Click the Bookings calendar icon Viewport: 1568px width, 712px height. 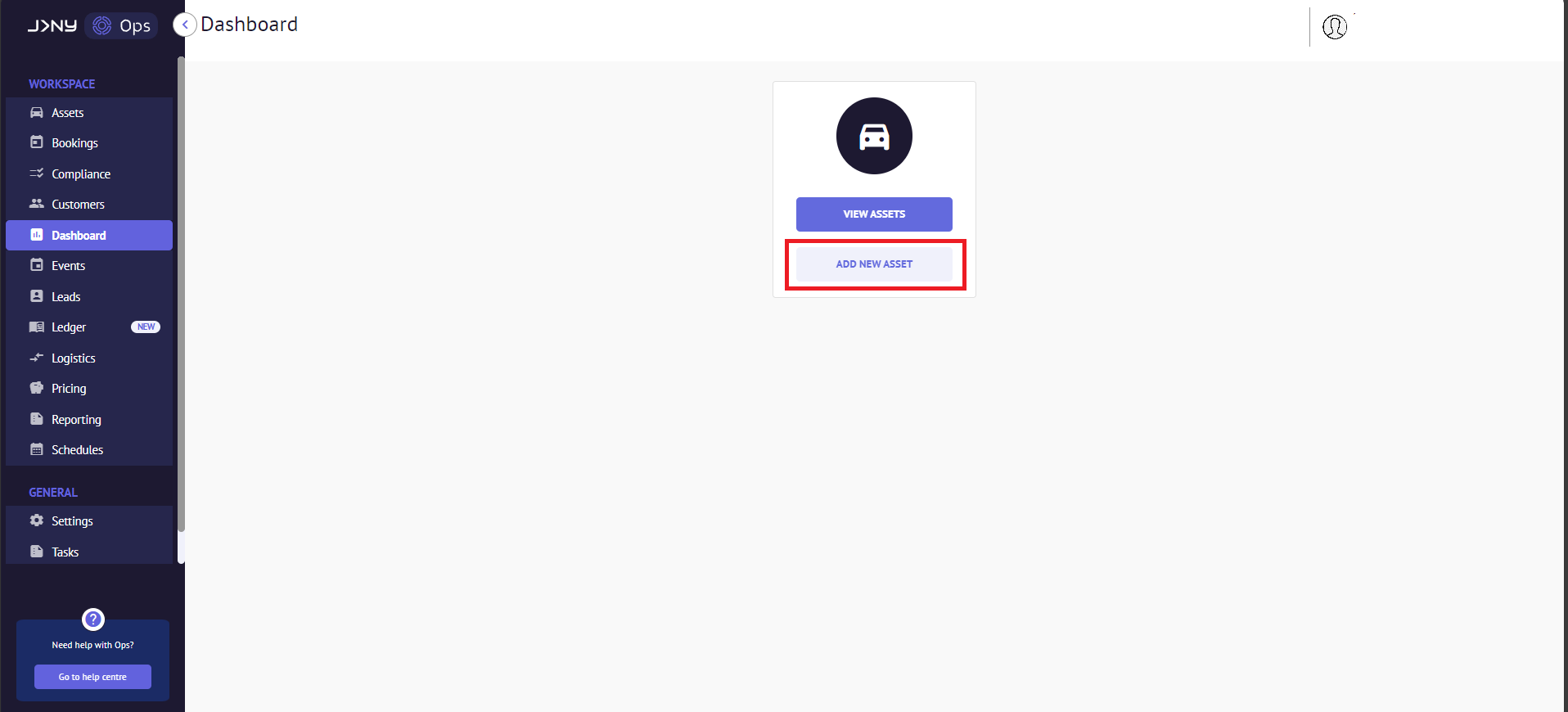pyautogui.click(x=37, y=142)
